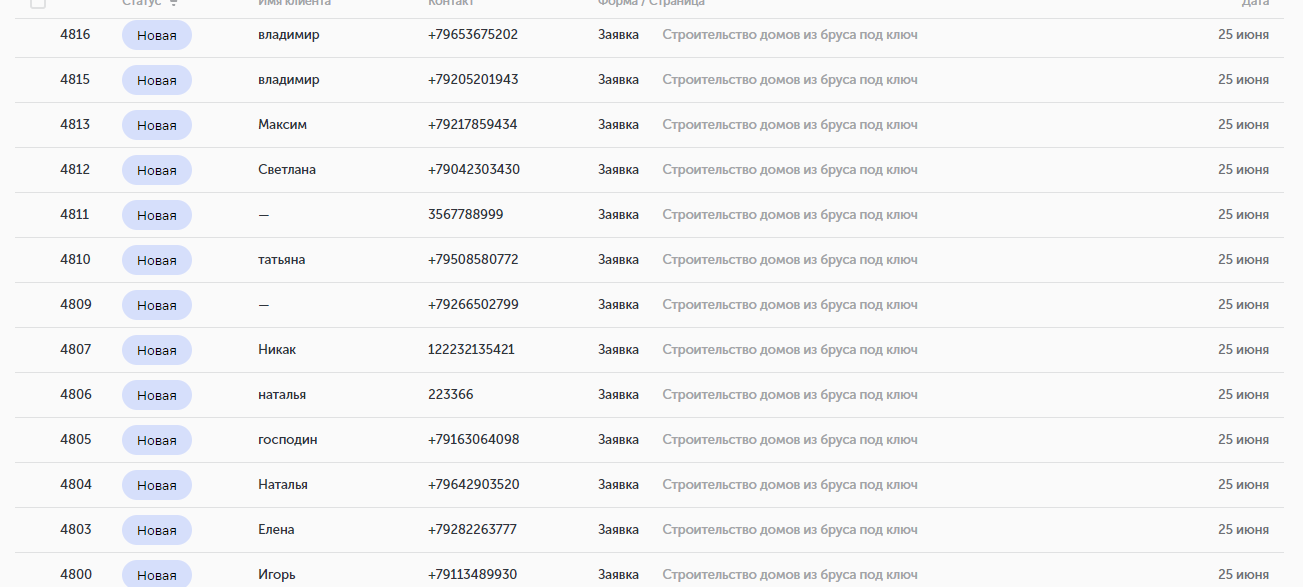
Task: Open the Заявка form of lead 4810
Action: click(x=618, y=260)
